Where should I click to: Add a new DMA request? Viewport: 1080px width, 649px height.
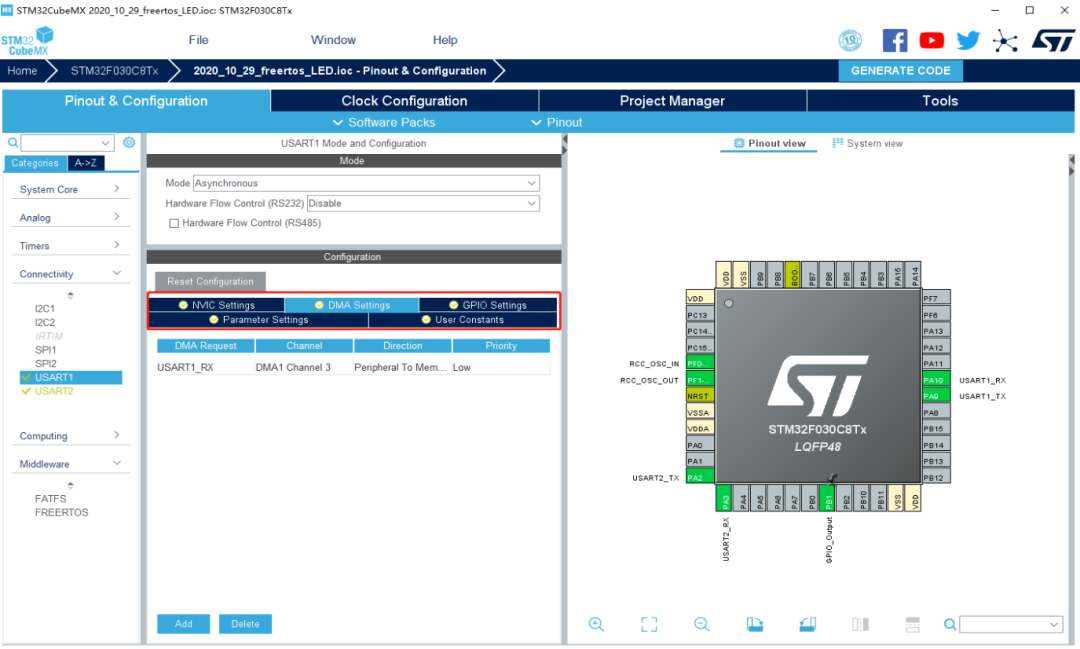tap(183, 624)
